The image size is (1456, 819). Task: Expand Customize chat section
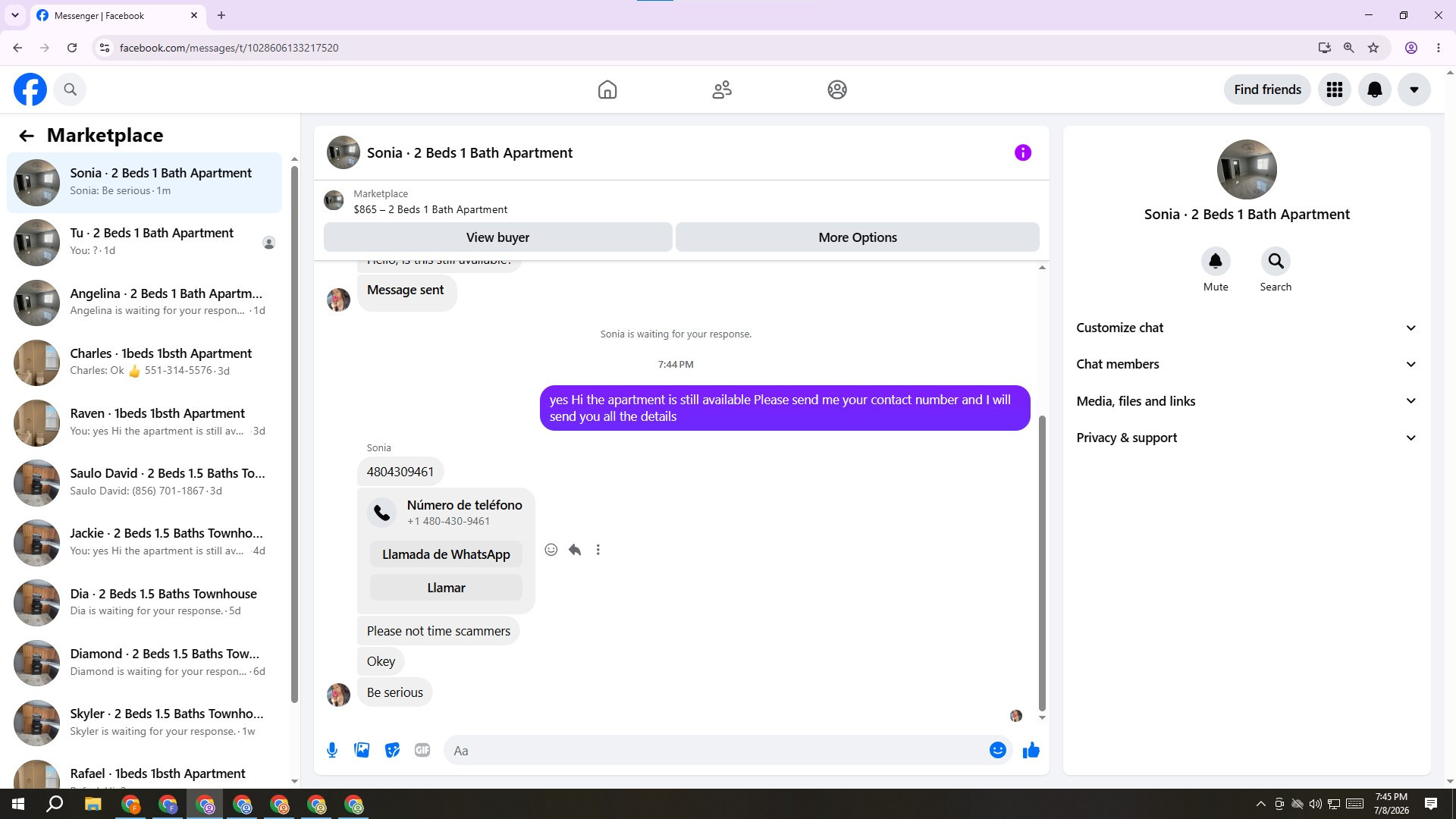[1247, 328]
